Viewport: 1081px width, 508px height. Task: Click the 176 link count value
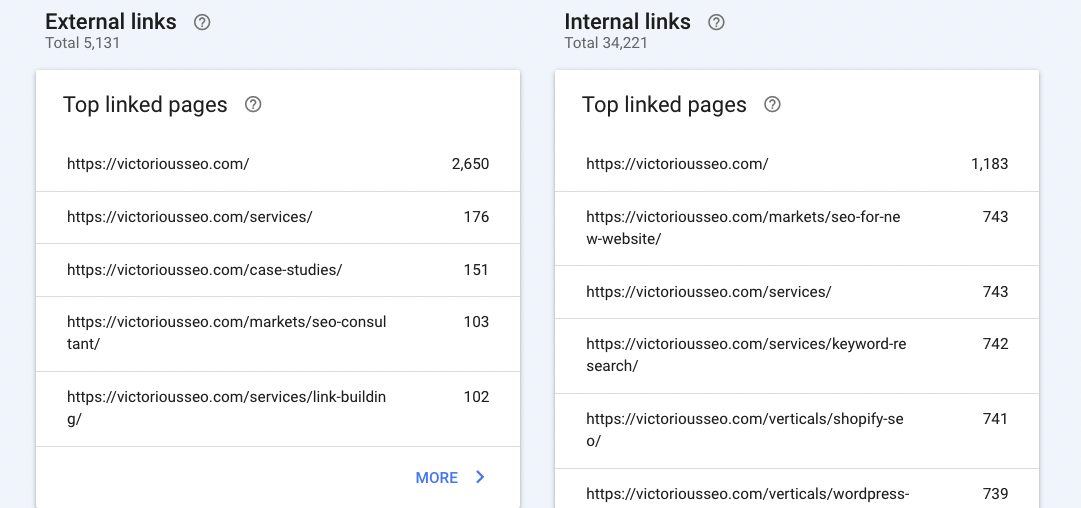(476, 217)
